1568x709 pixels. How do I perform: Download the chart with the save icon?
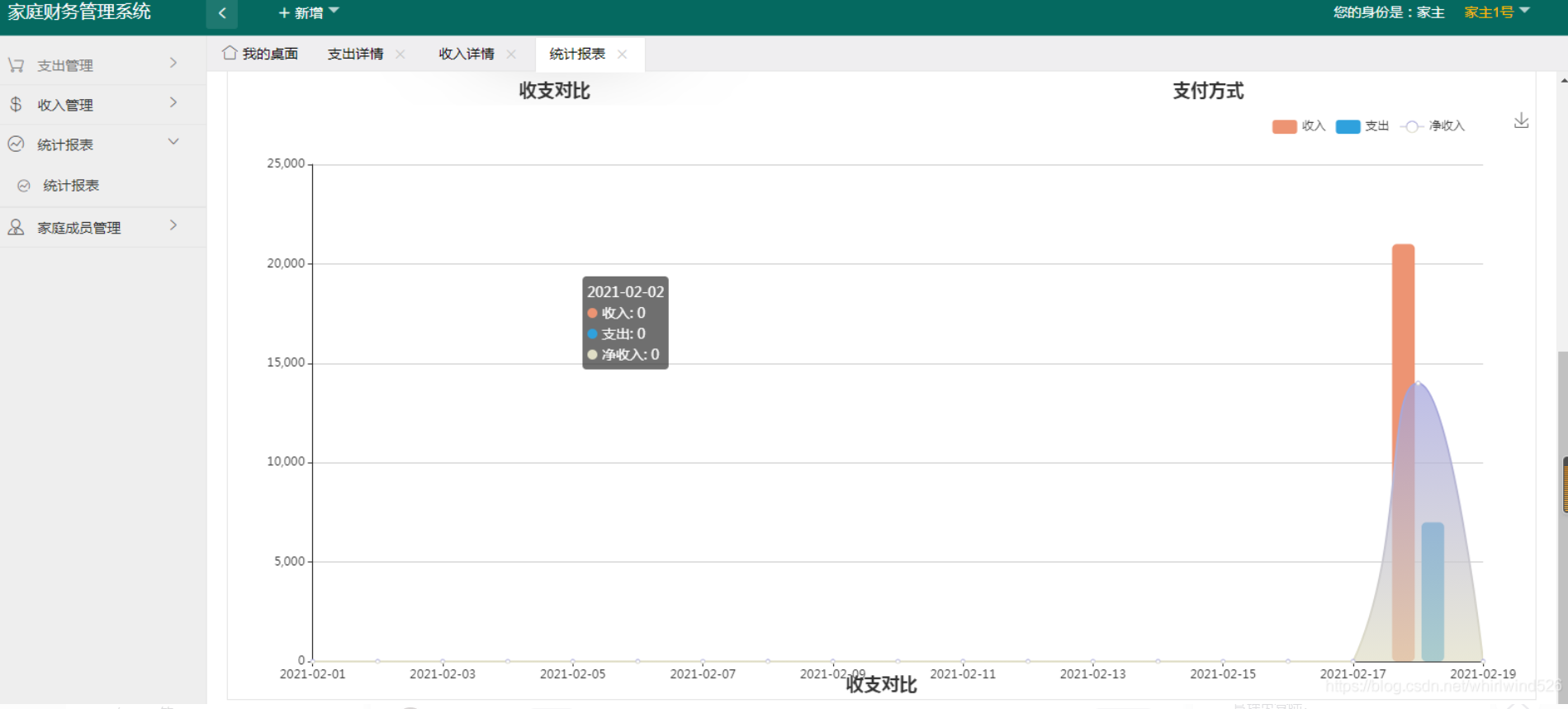[1522, 121]
